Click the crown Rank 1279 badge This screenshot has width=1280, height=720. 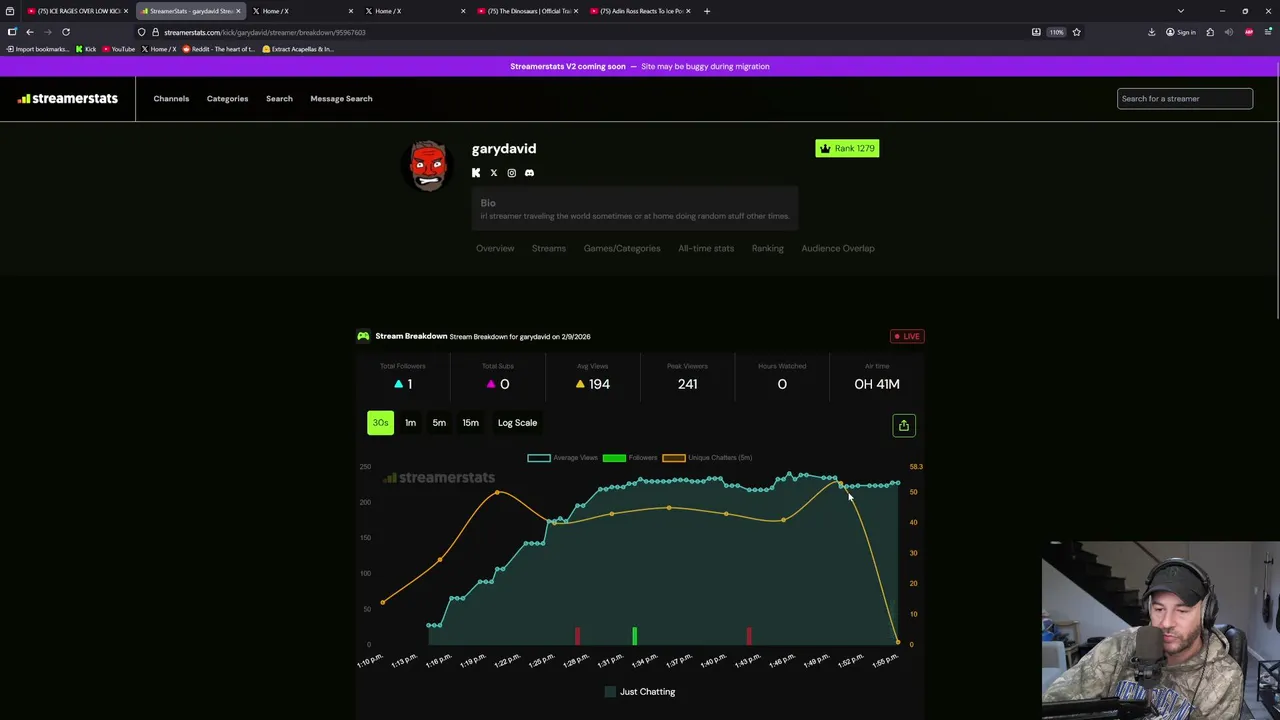(x=847, y=148)
